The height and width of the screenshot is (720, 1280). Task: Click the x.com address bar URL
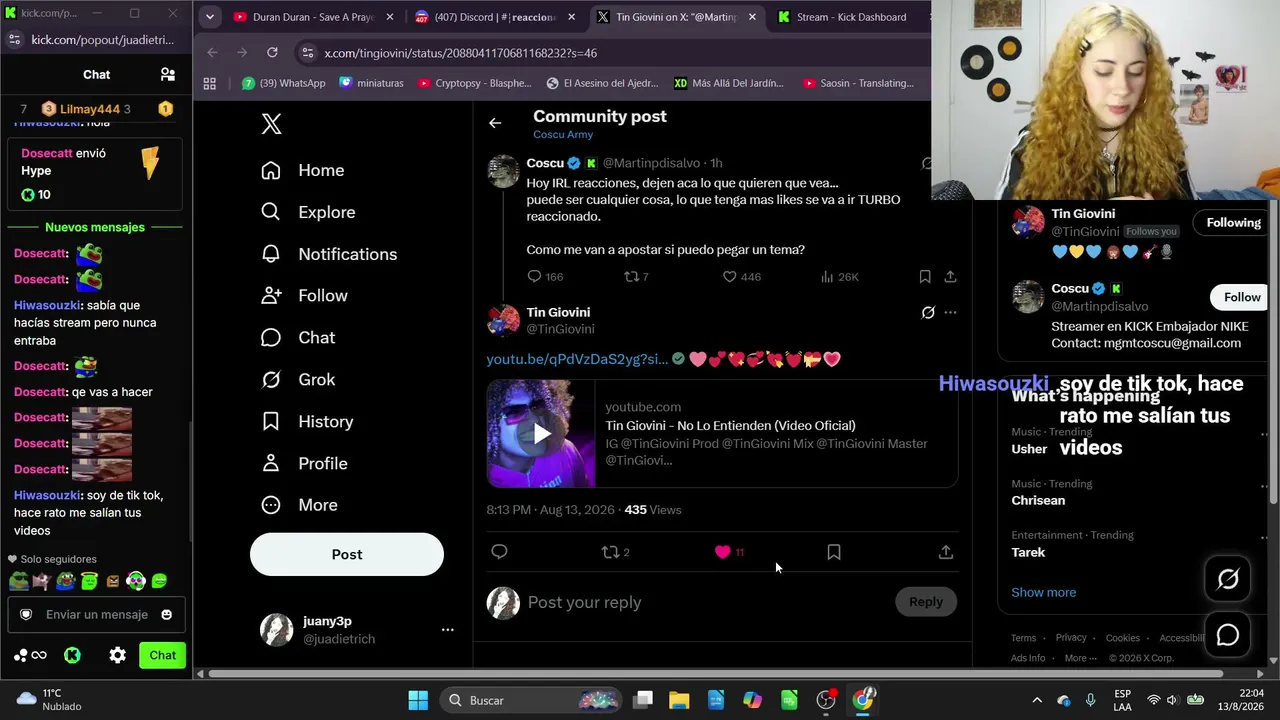(461, 53)
